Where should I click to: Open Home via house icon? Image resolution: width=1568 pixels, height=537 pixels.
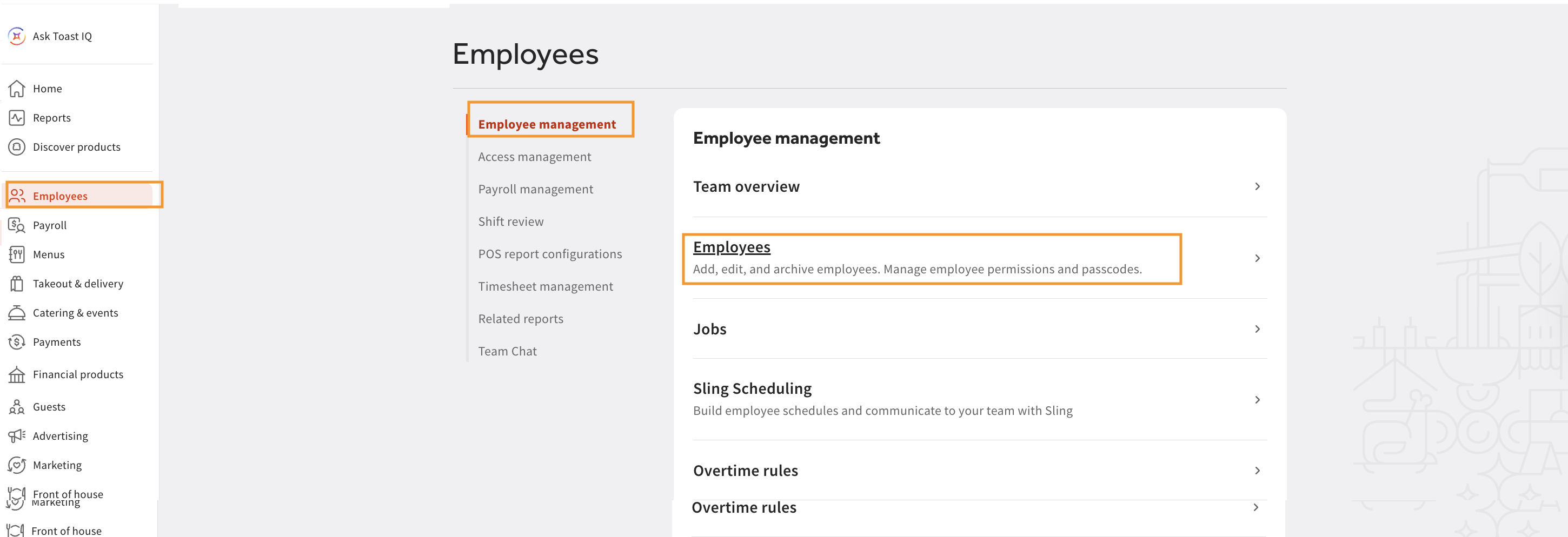[16, 89]
